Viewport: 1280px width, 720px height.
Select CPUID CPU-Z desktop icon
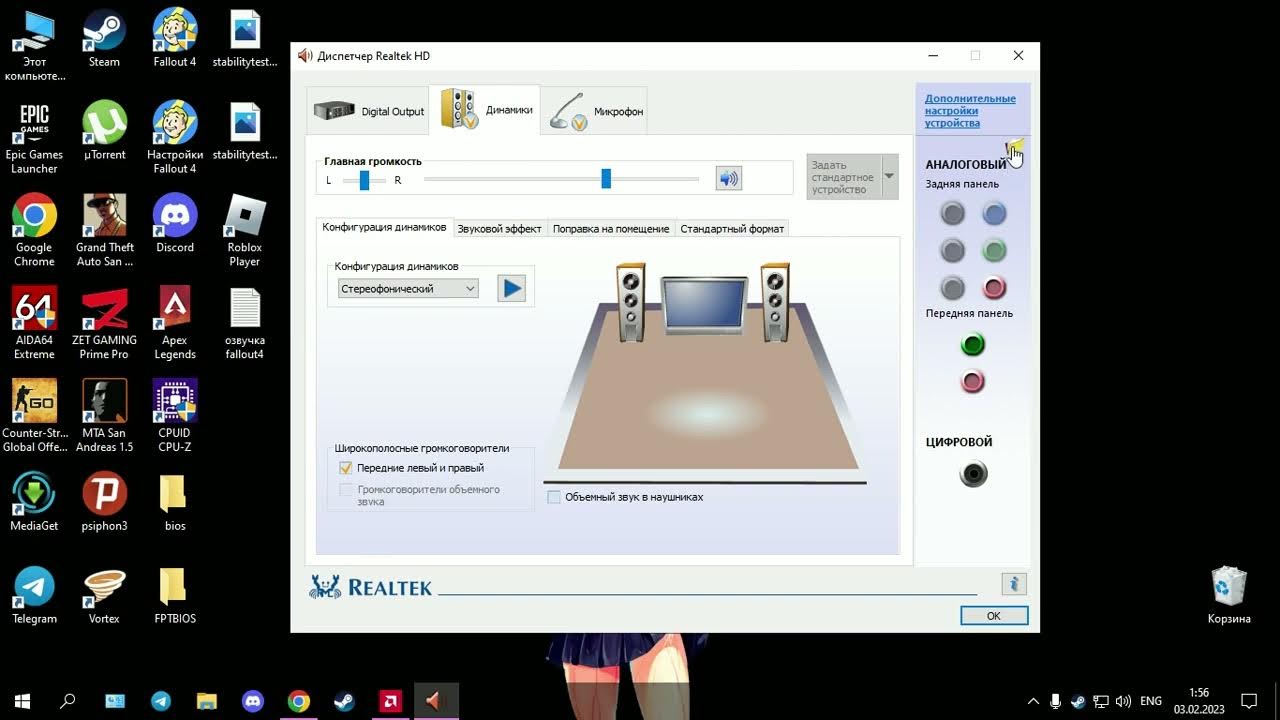coord(175,417)
